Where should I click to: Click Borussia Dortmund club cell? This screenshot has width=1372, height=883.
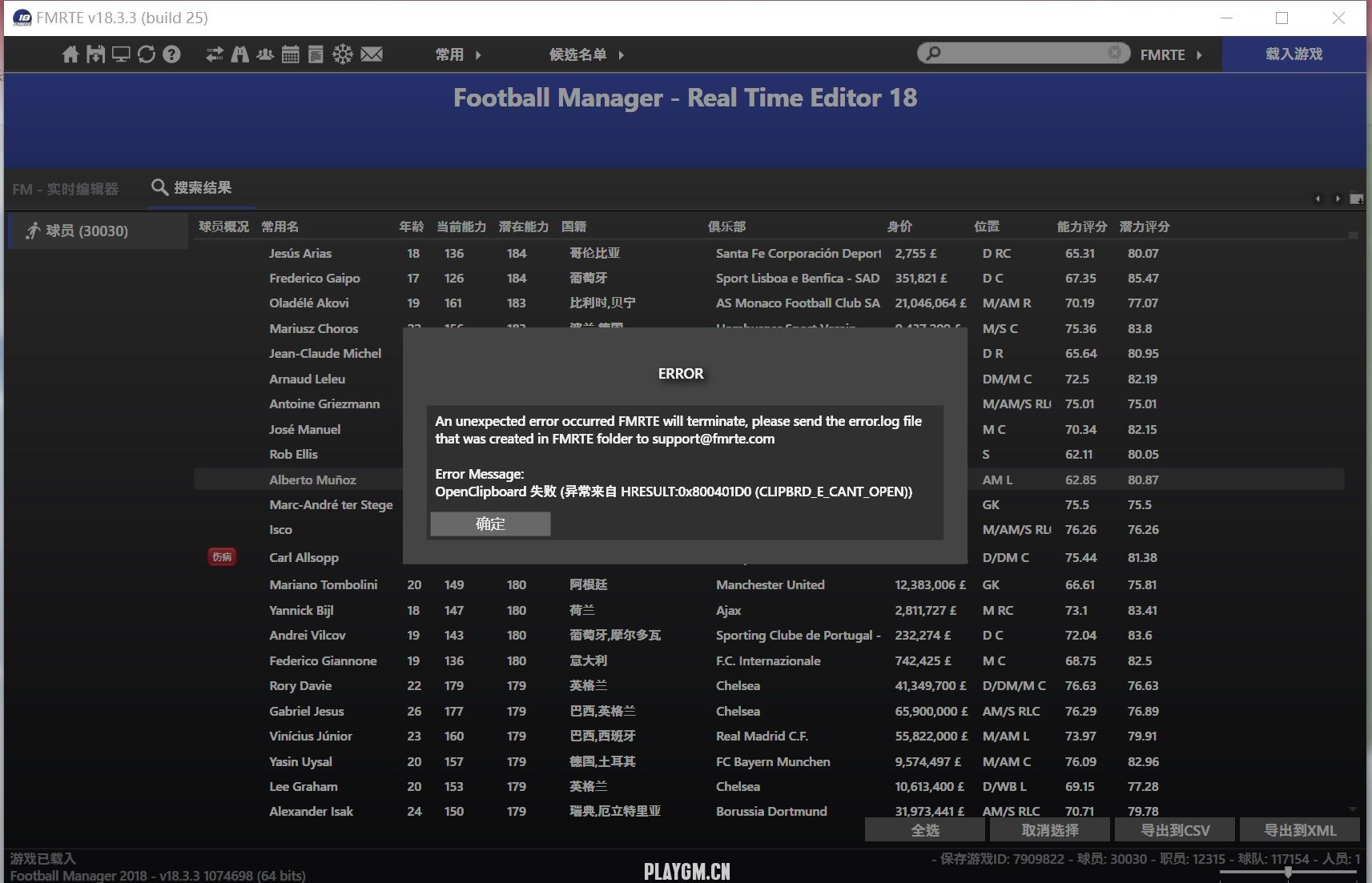click(771, 811)
